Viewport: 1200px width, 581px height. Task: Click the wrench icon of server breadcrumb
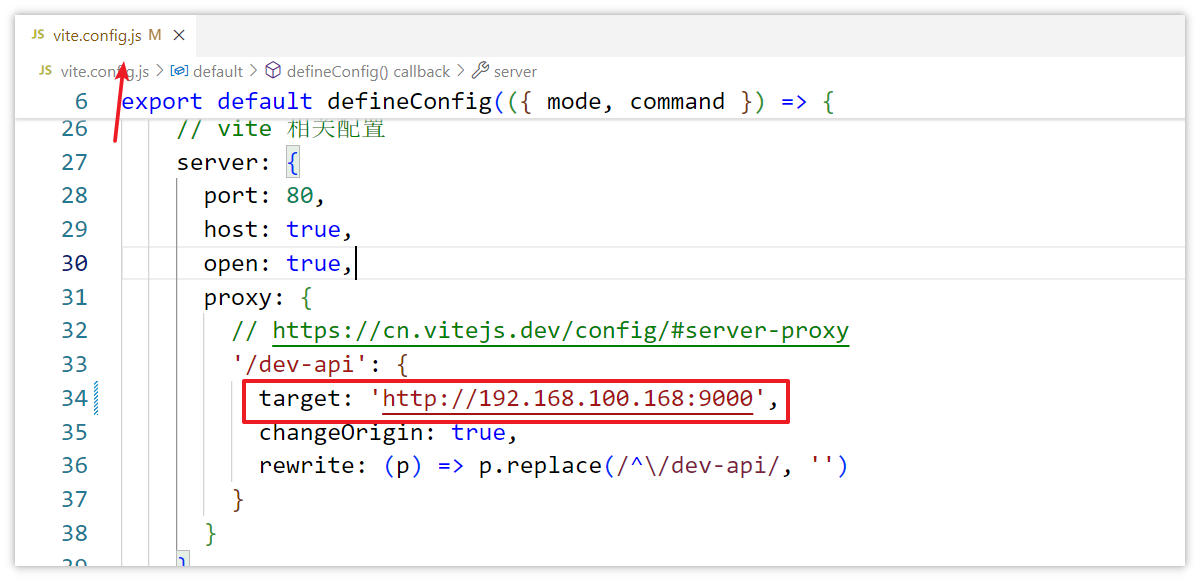[480, 71]
